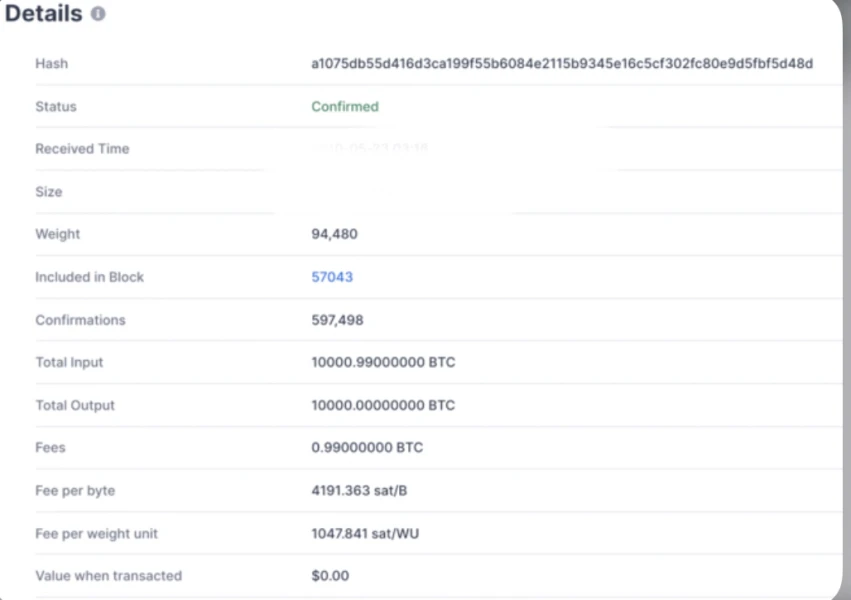Screen dimensions: 851x600
Task: Select the Details section heading
Action: click(x=42, y=14)
